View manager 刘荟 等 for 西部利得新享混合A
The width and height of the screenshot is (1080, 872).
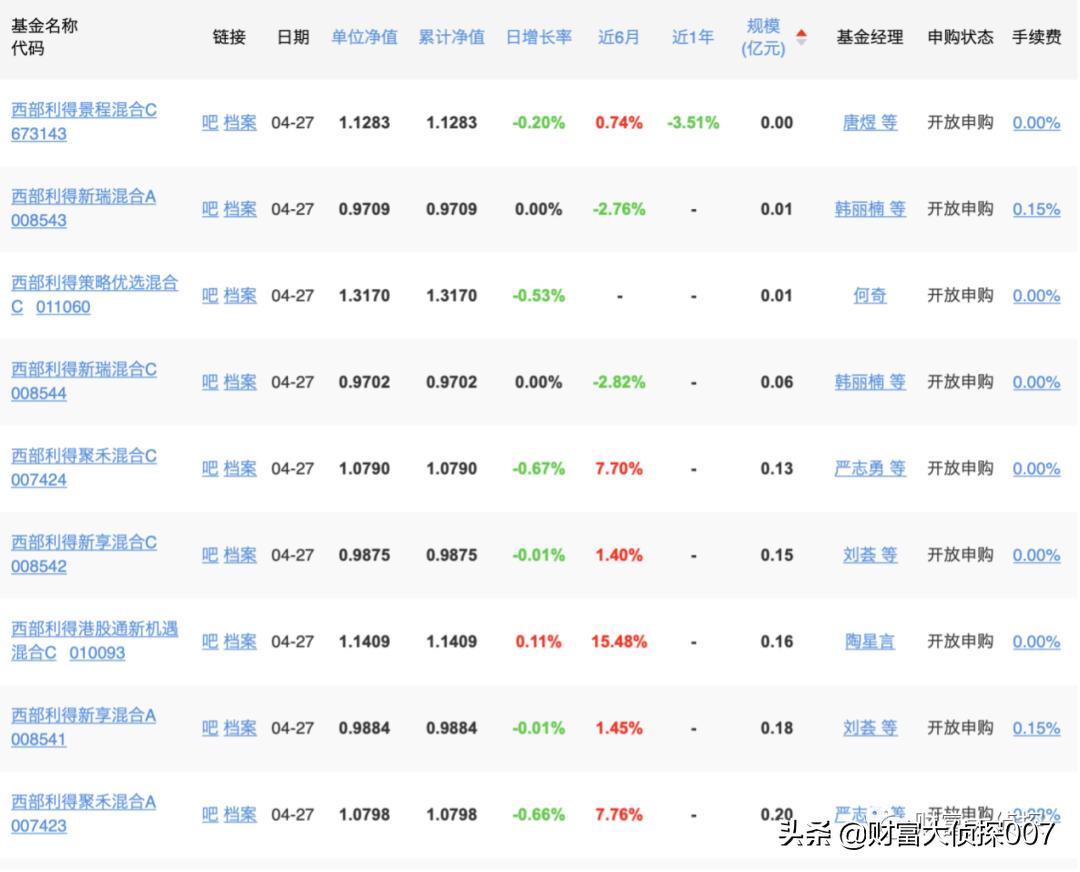869,728
